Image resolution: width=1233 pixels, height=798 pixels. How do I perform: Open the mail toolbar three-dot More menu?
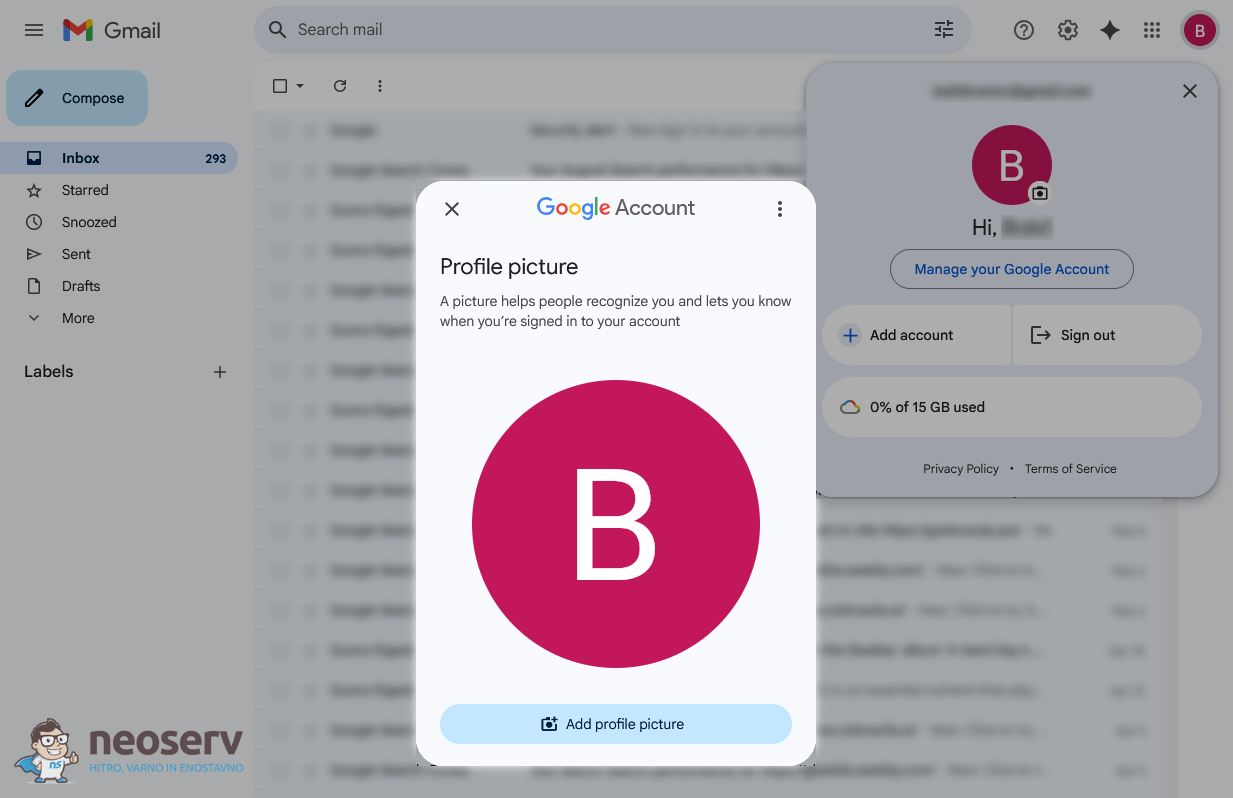click(x=380, y=86)
